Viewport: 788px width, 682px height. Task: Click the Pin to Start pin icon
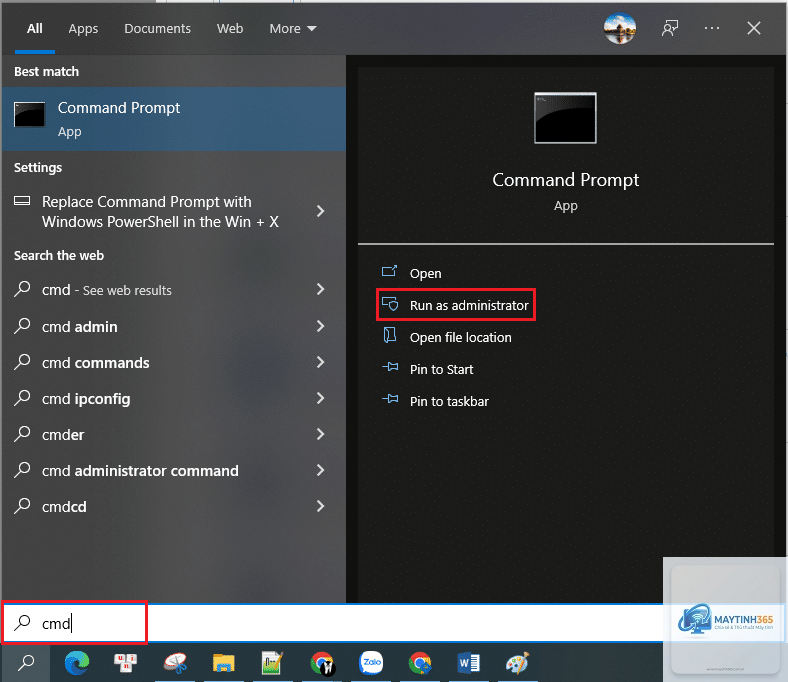coord(390,367)
